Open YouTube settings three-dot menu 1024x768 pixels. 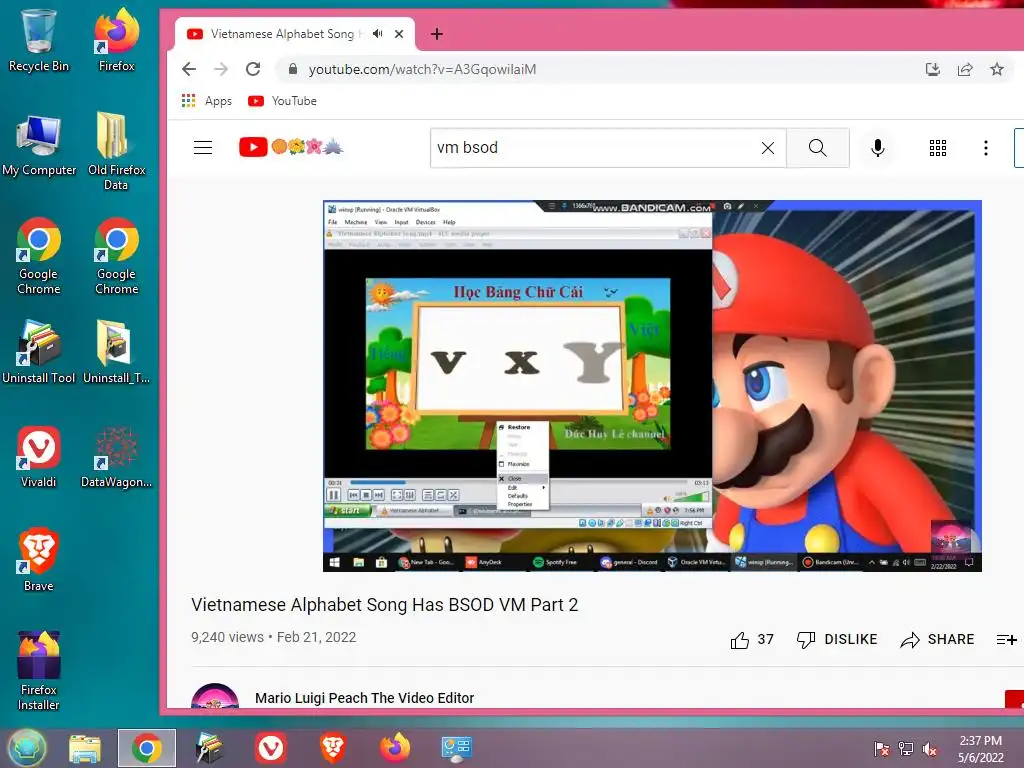click(x=985, y=148)
